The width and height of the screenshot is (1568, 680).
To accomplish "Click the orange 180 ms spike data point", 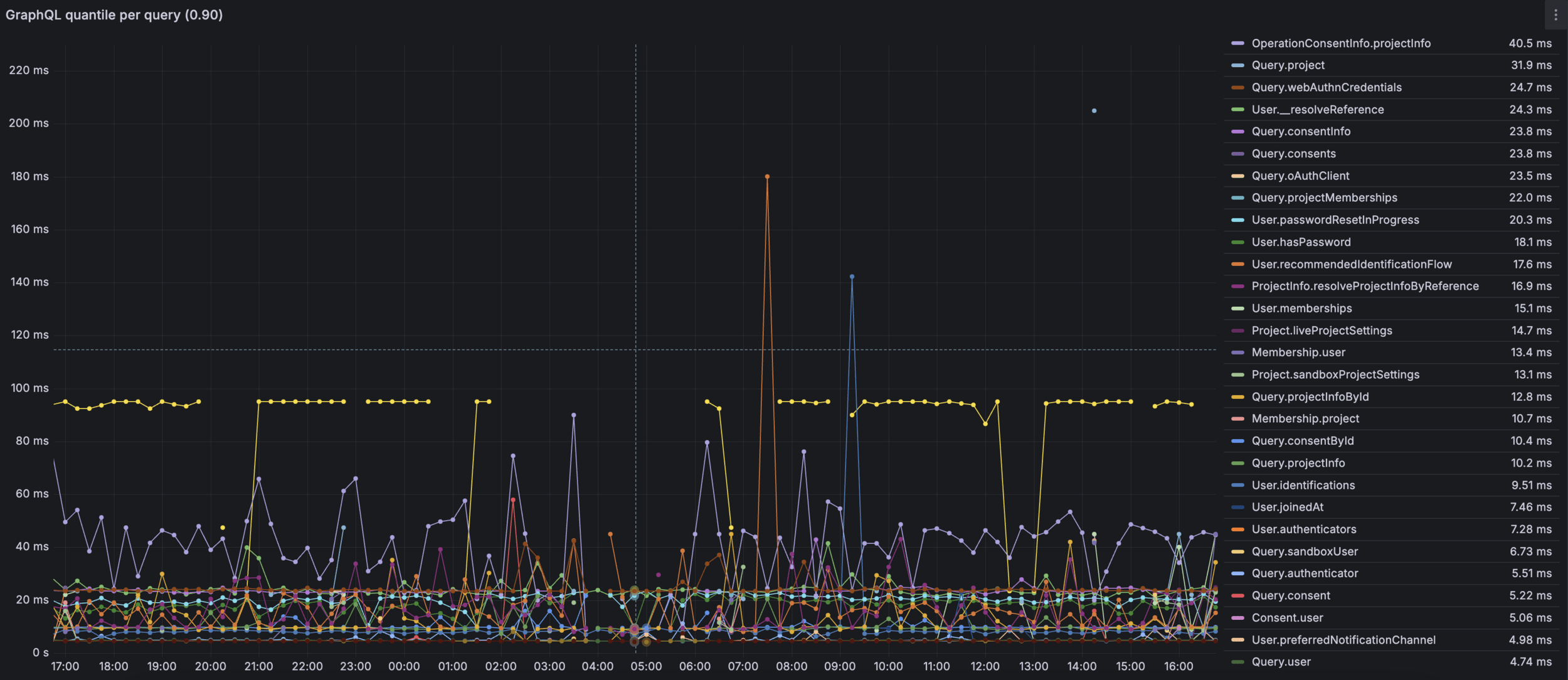I will pos(767,177).
